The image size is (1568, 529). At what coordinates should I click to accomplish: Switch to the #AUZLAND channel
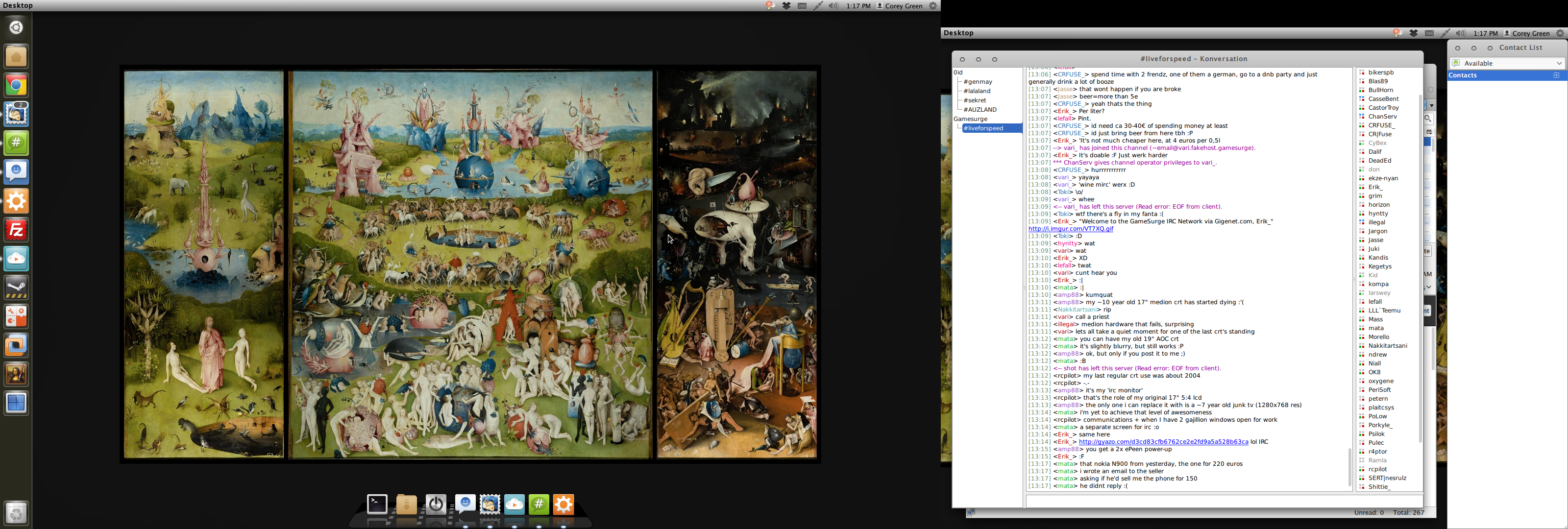[x=980, y=110]
